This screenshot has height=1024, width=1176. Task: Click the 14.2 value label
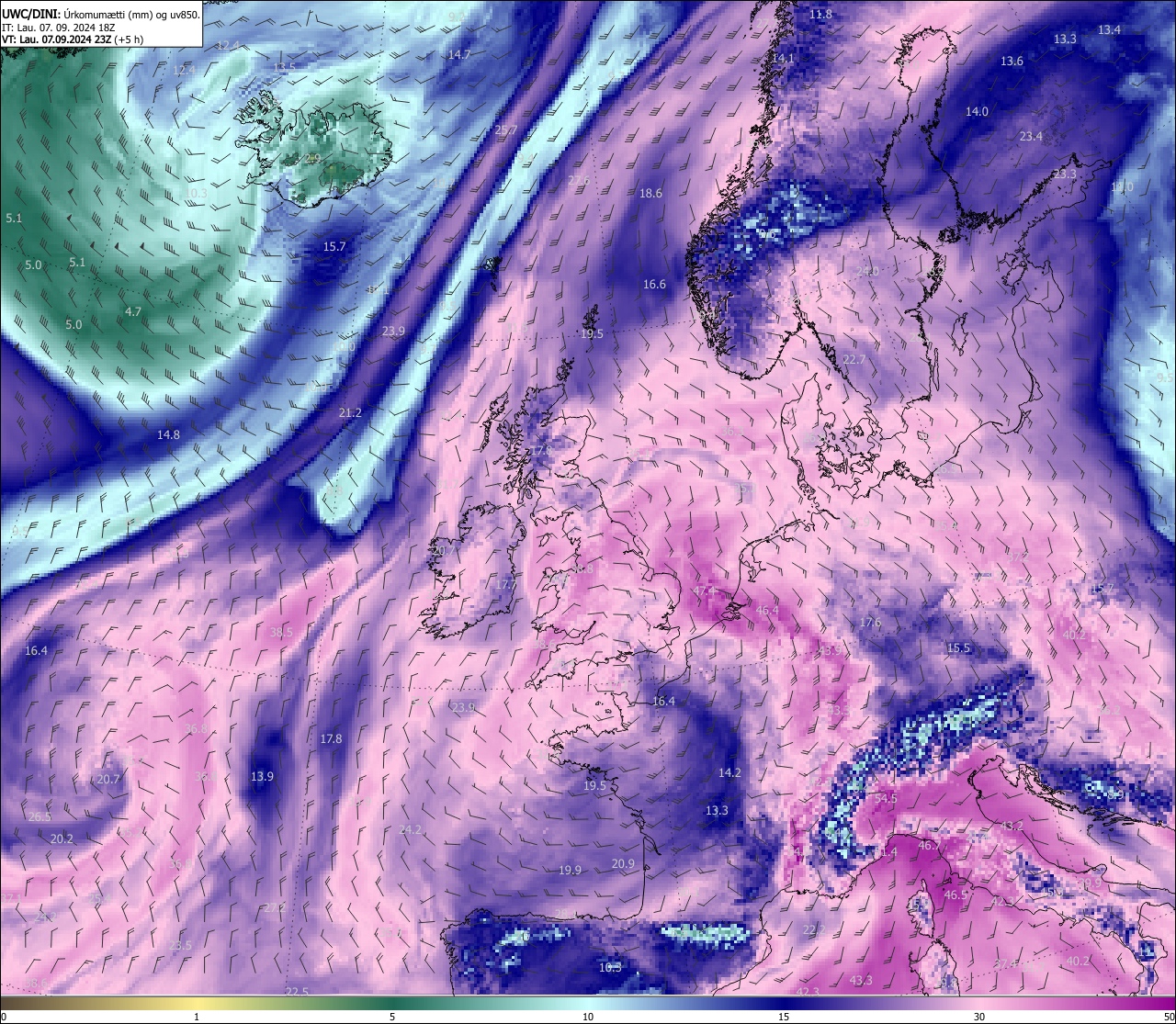click(729, 773)
